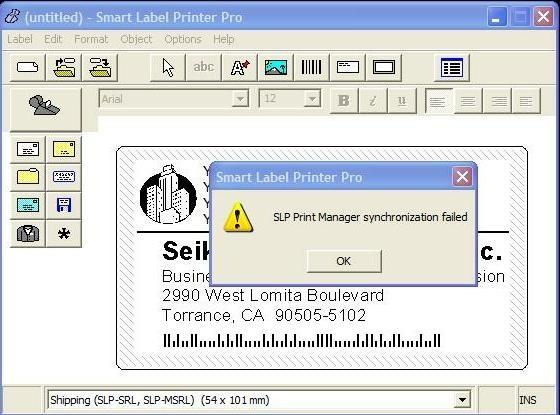Open the Shipping label type dropdown arrow

462,400
